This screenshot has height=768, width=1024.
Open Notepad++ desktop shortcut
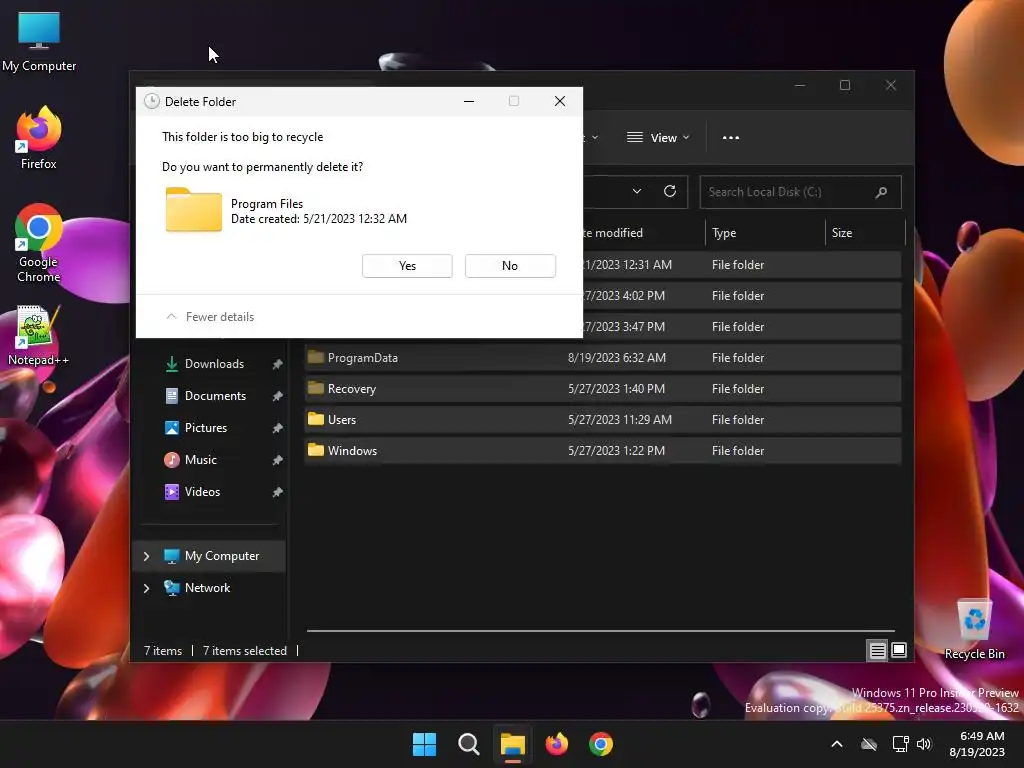click(39, 334)
